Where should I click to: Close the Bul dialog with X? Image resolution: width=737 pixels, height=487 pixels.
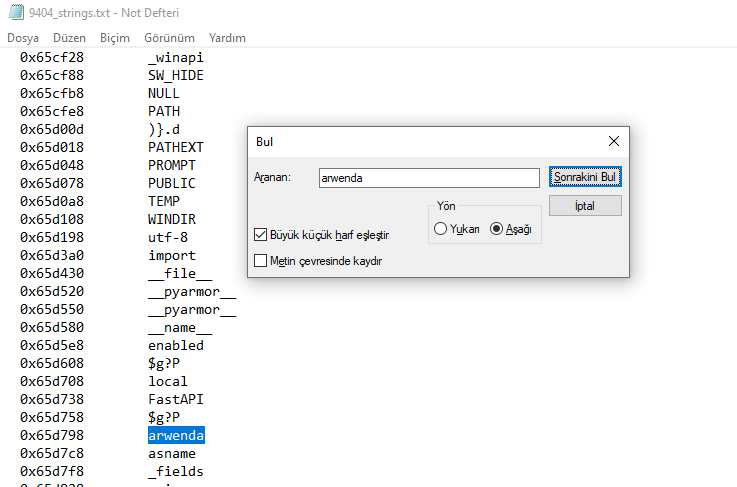(x=613, y=141)
